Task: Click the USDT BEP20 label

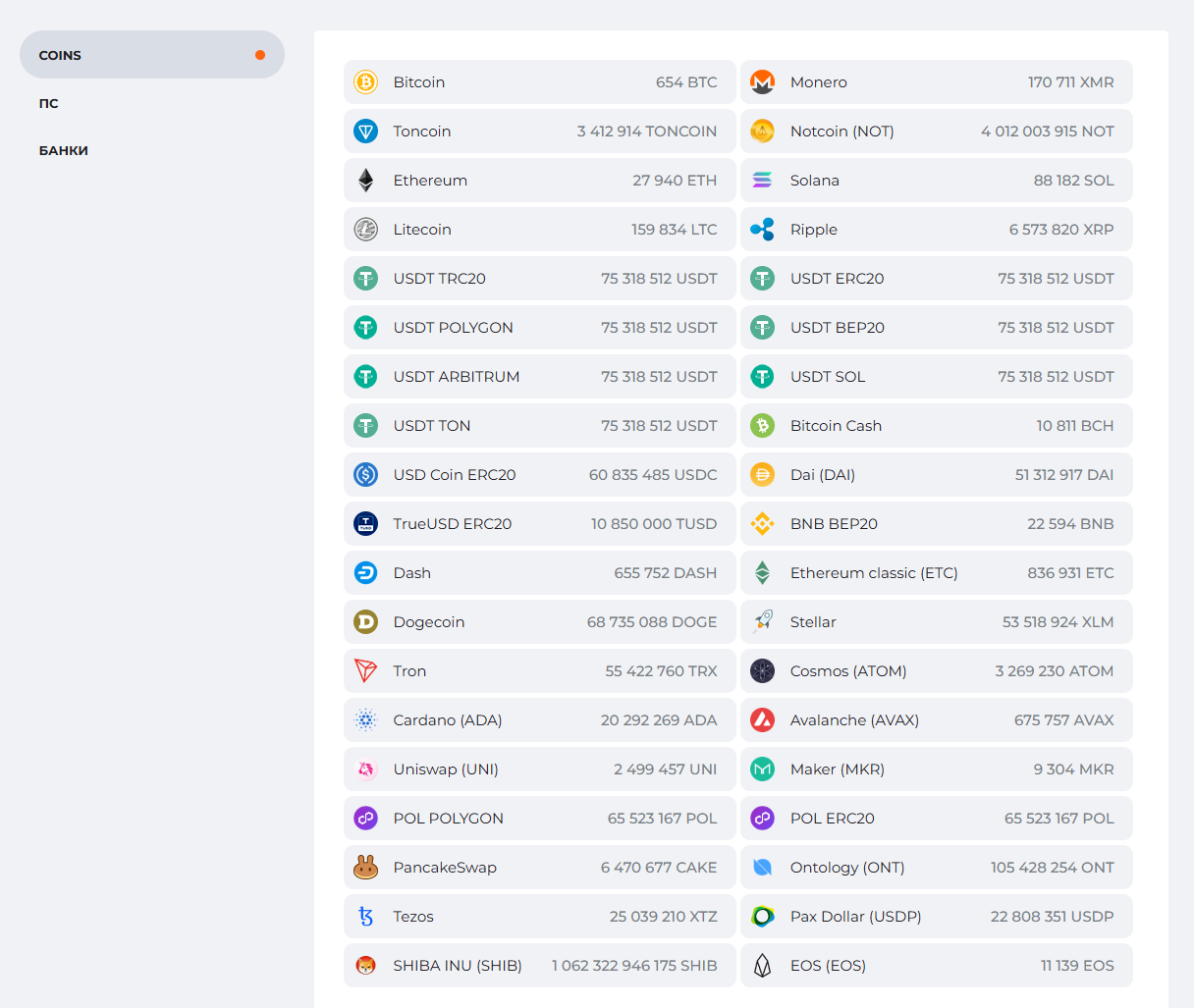Action: (838, 328)
